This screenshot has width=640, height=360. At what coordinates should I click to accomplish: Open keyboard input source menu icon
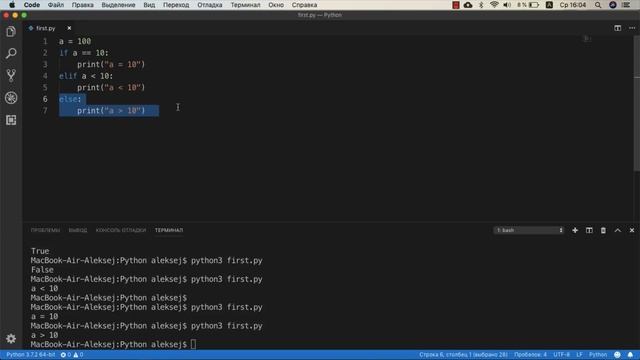[x=549, y=5]
